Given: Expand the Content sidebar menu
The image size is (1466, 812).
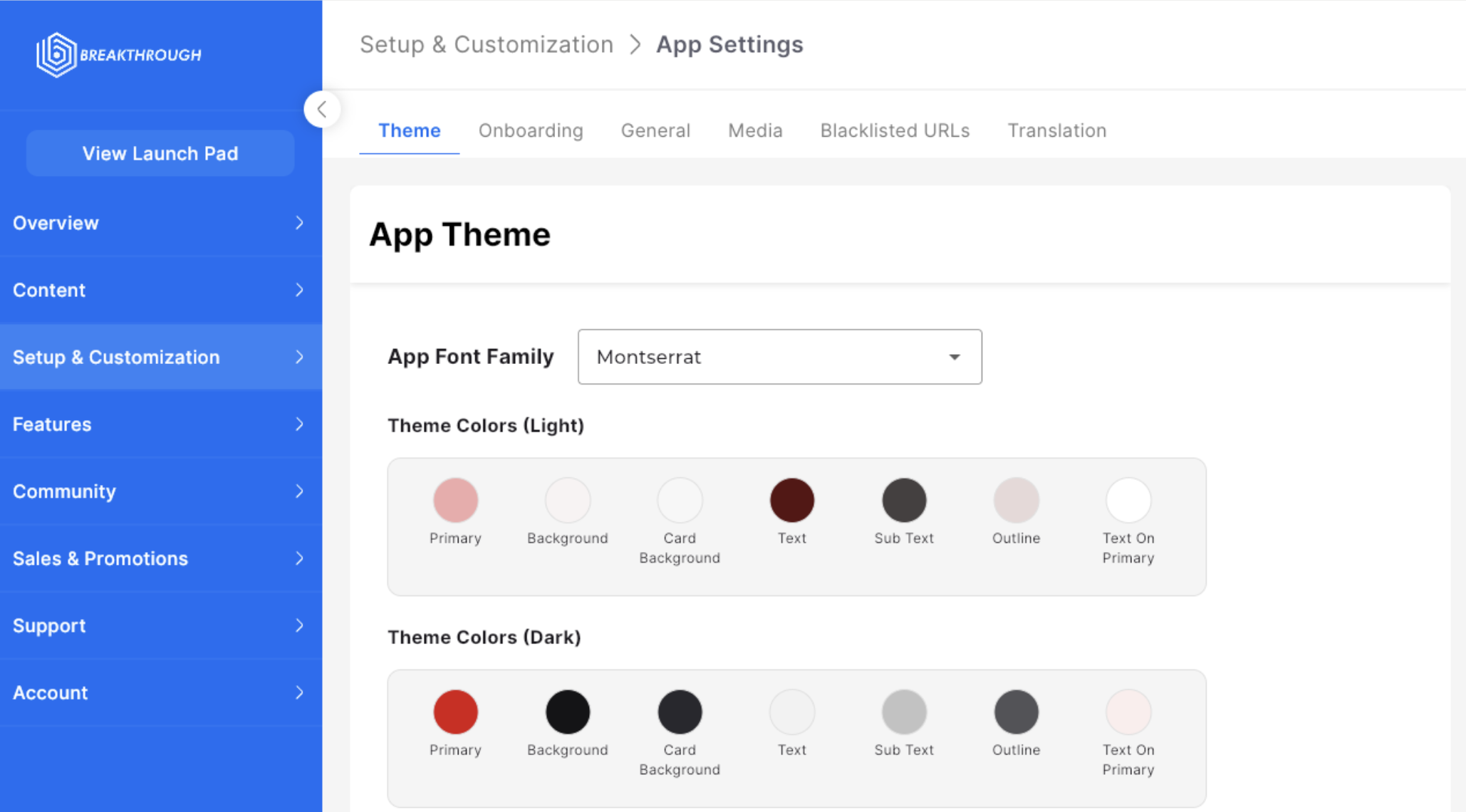Looking at the screenshot, I should point(160,290).
